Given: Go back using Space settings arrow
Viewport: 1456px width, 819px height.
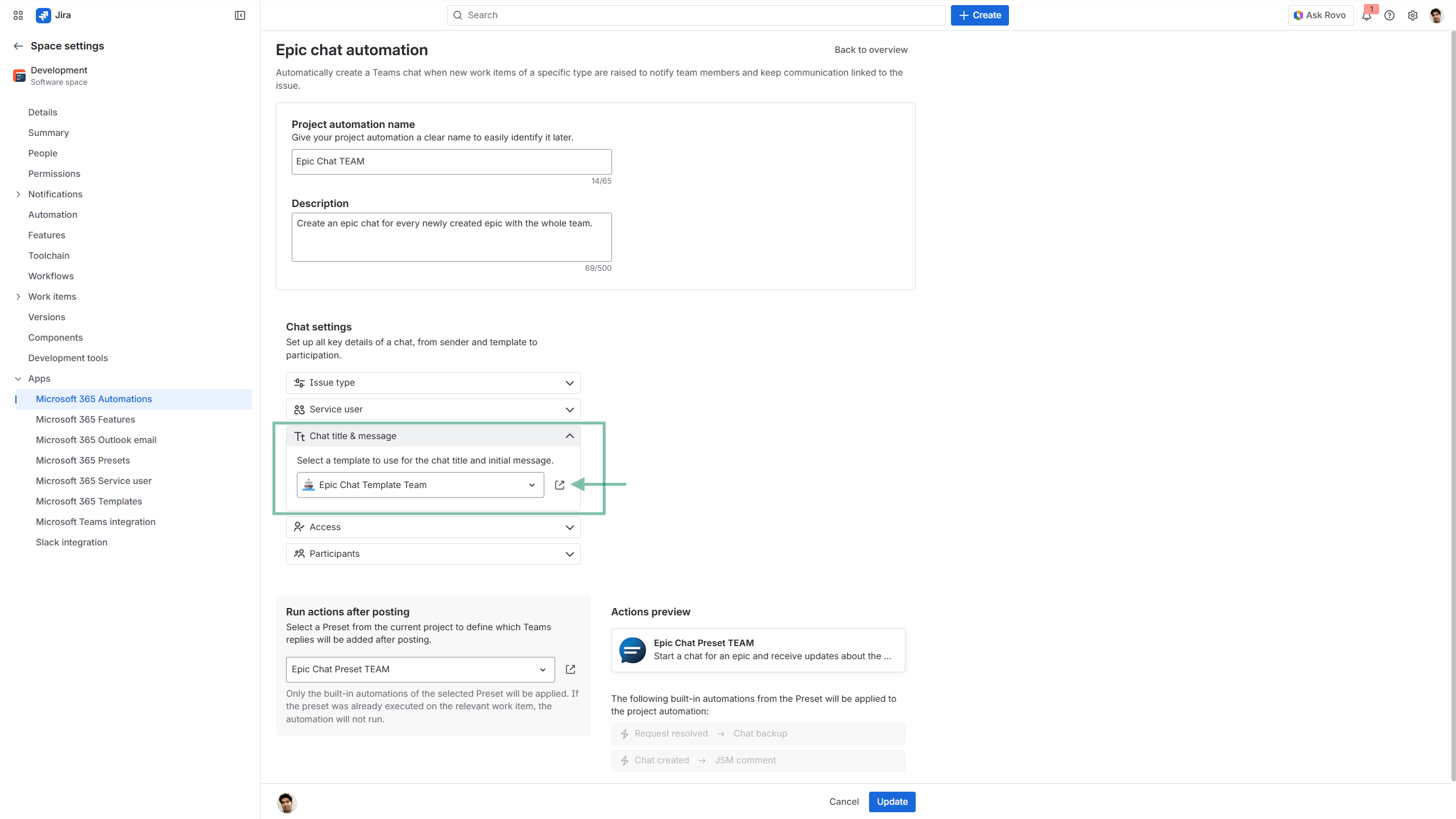Looking at the screenshot, I should 18,46.
